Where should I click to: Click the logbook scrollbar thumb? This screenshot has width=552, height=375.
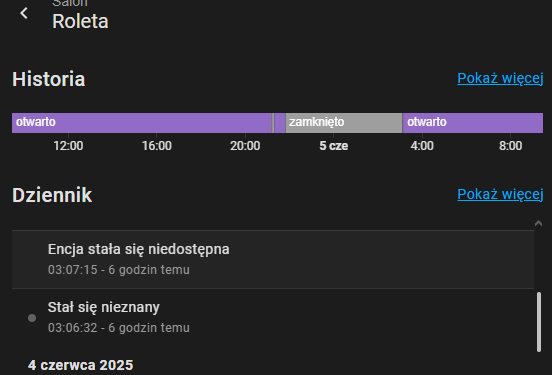click(539, 322)
